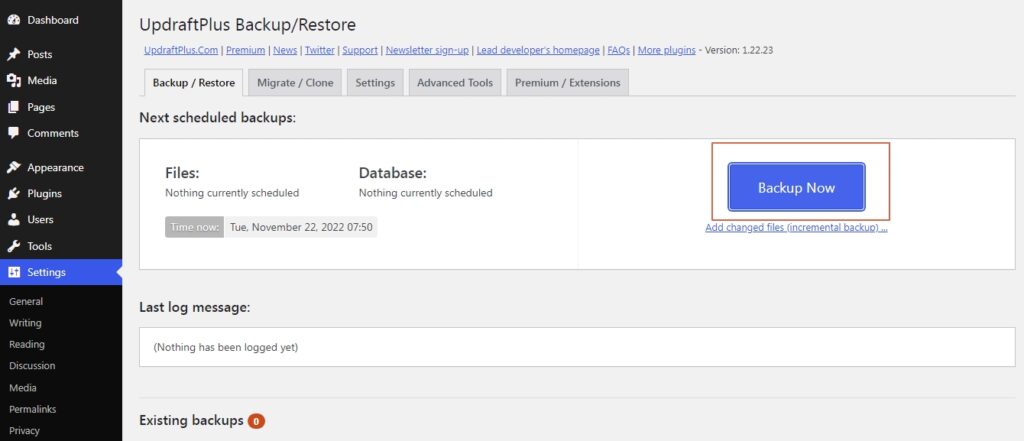The image size is (1024, 441).
Task: Click the 'Last log message:' heading
Action: 195,307
